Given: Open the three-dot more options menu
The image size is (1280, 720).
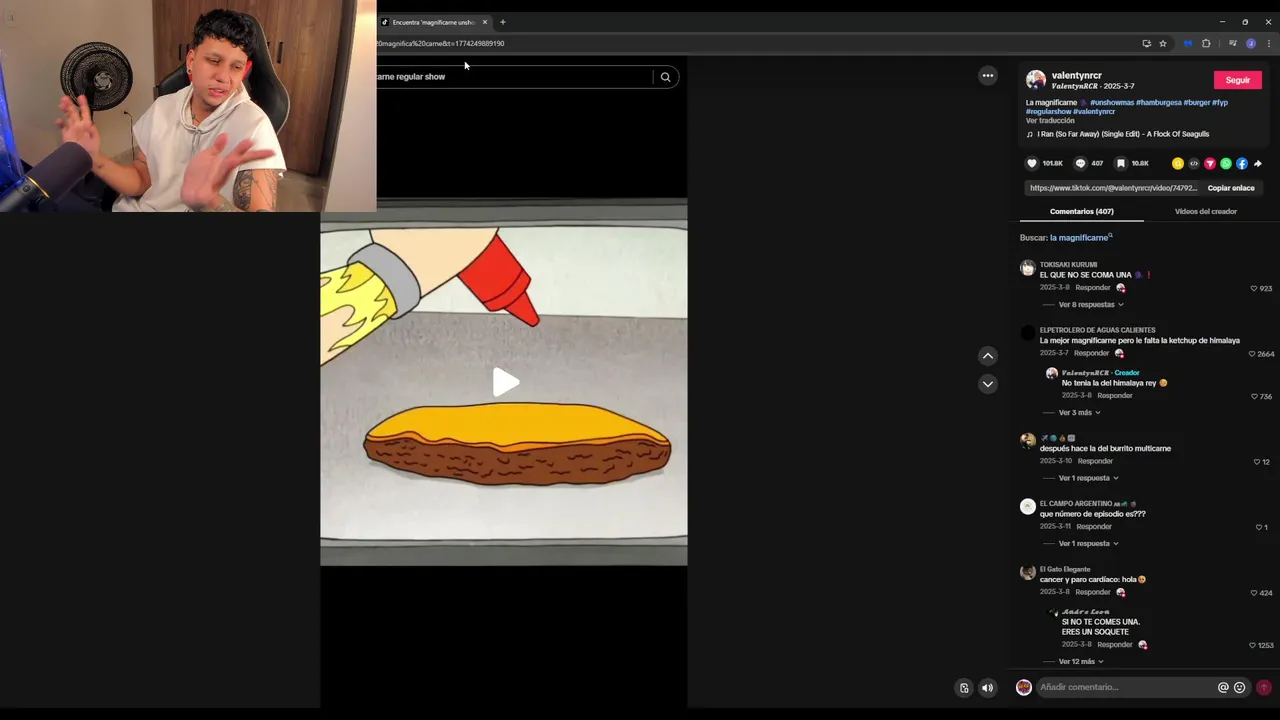Looking at the screenshot, I should coord(988,76).
